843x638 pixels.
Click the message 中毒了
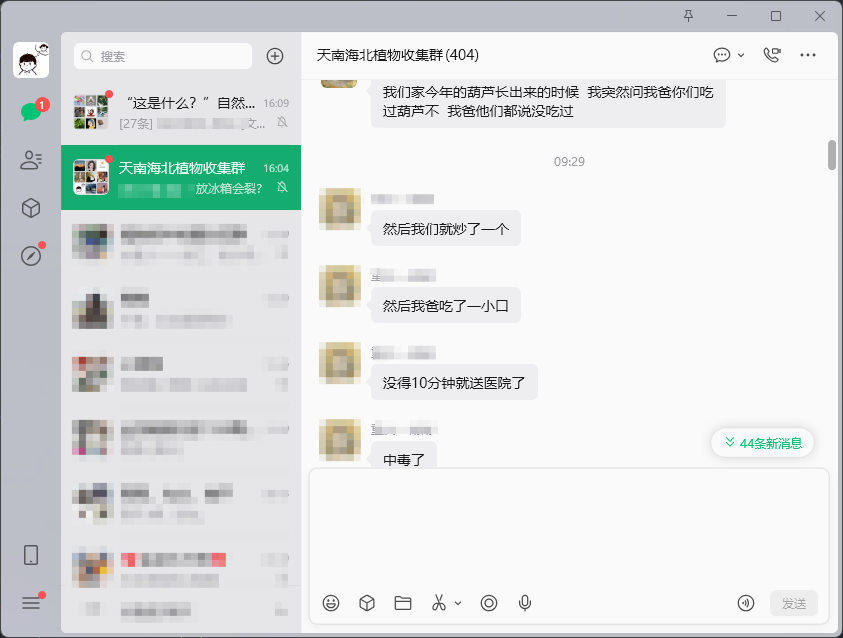pyautogui.click(x=404, y=457)
